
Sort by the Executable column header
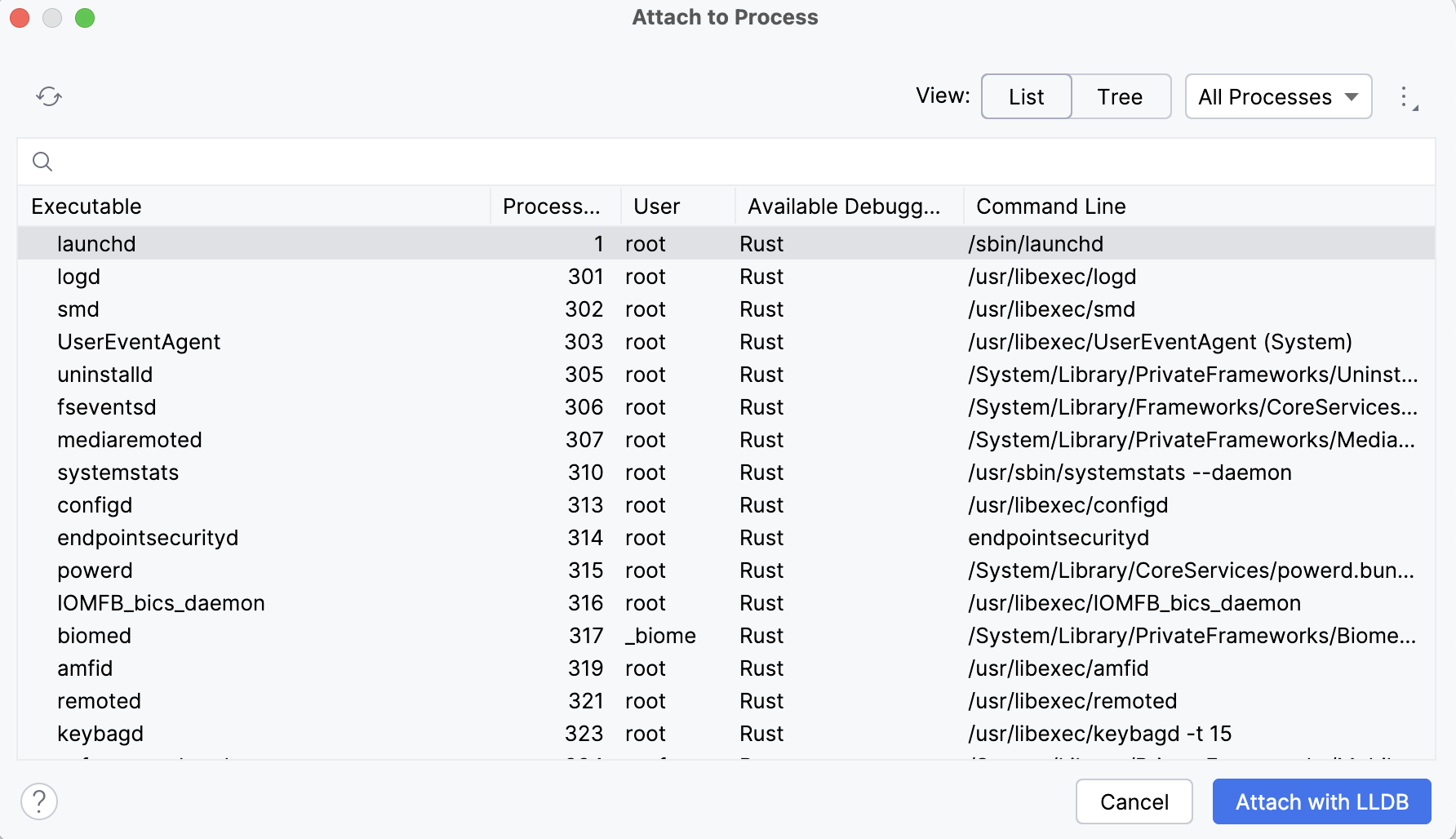tap(86, 206)
